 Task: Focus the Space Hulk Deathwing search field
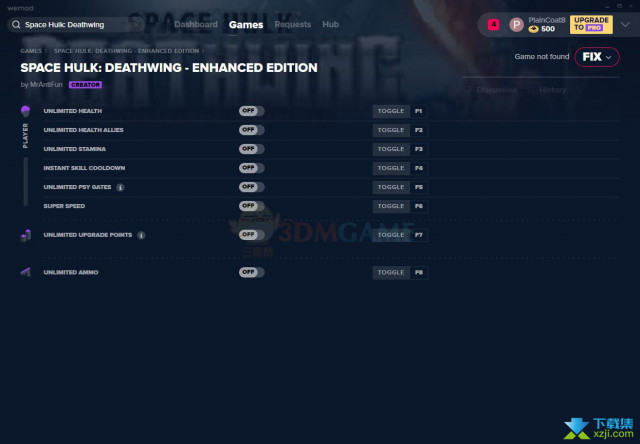point(76,24)
